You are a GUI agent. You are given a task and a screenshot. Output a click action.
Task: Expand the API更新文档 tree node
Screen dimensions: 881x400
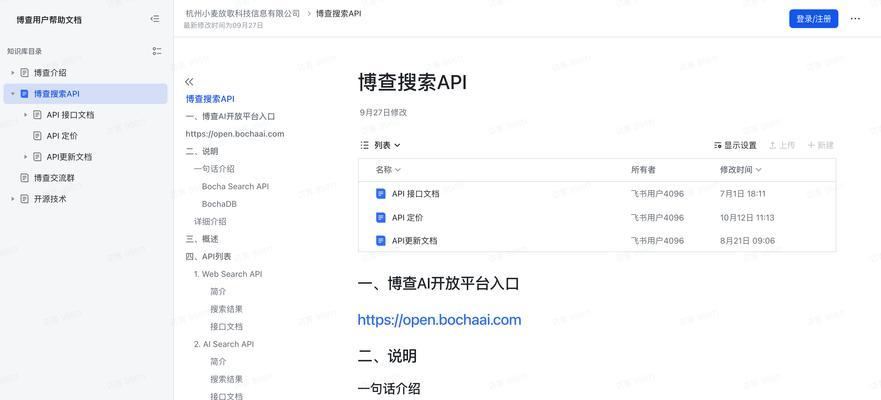26,157
